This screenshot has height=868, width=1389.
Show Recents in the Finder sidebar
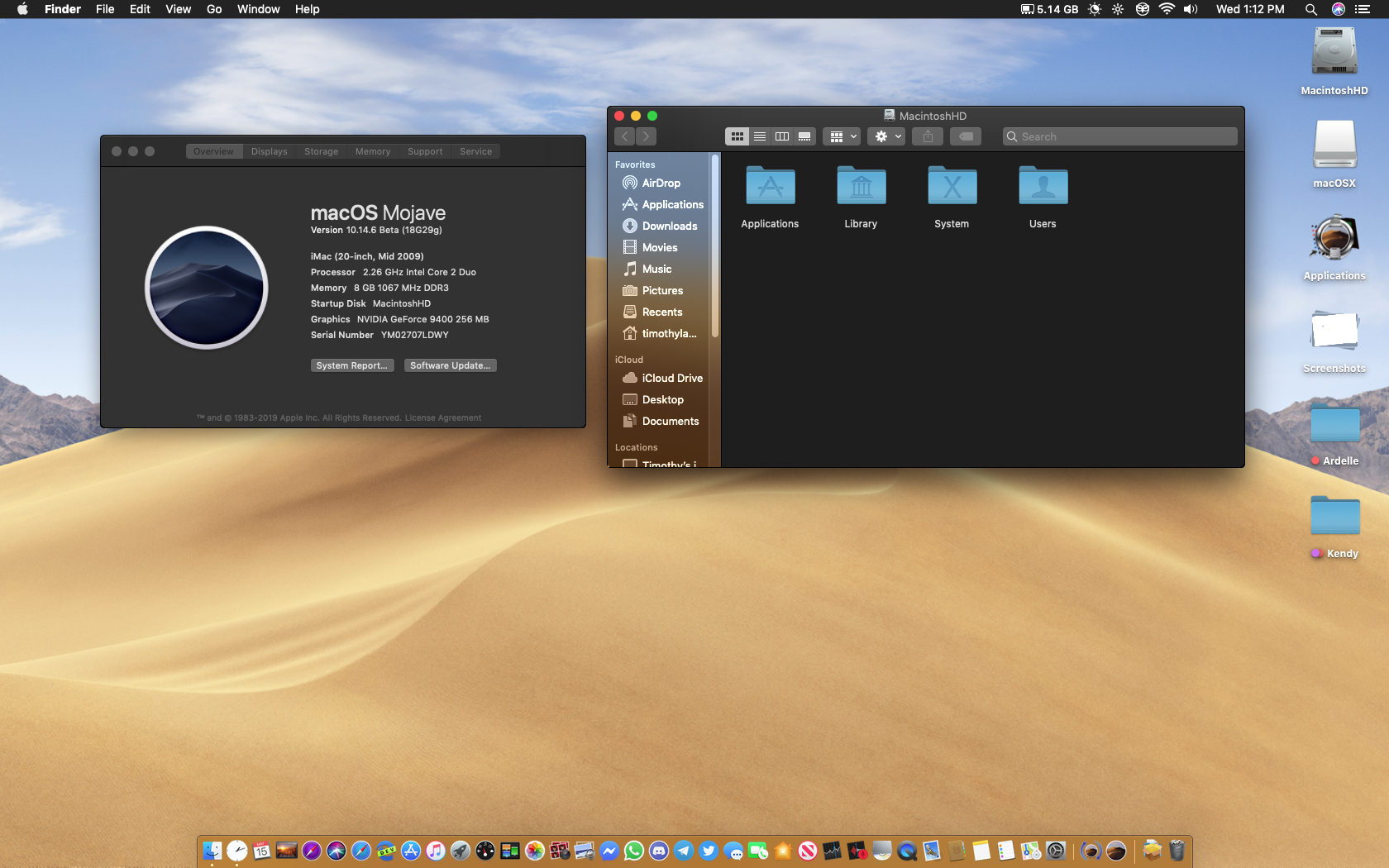652,312
